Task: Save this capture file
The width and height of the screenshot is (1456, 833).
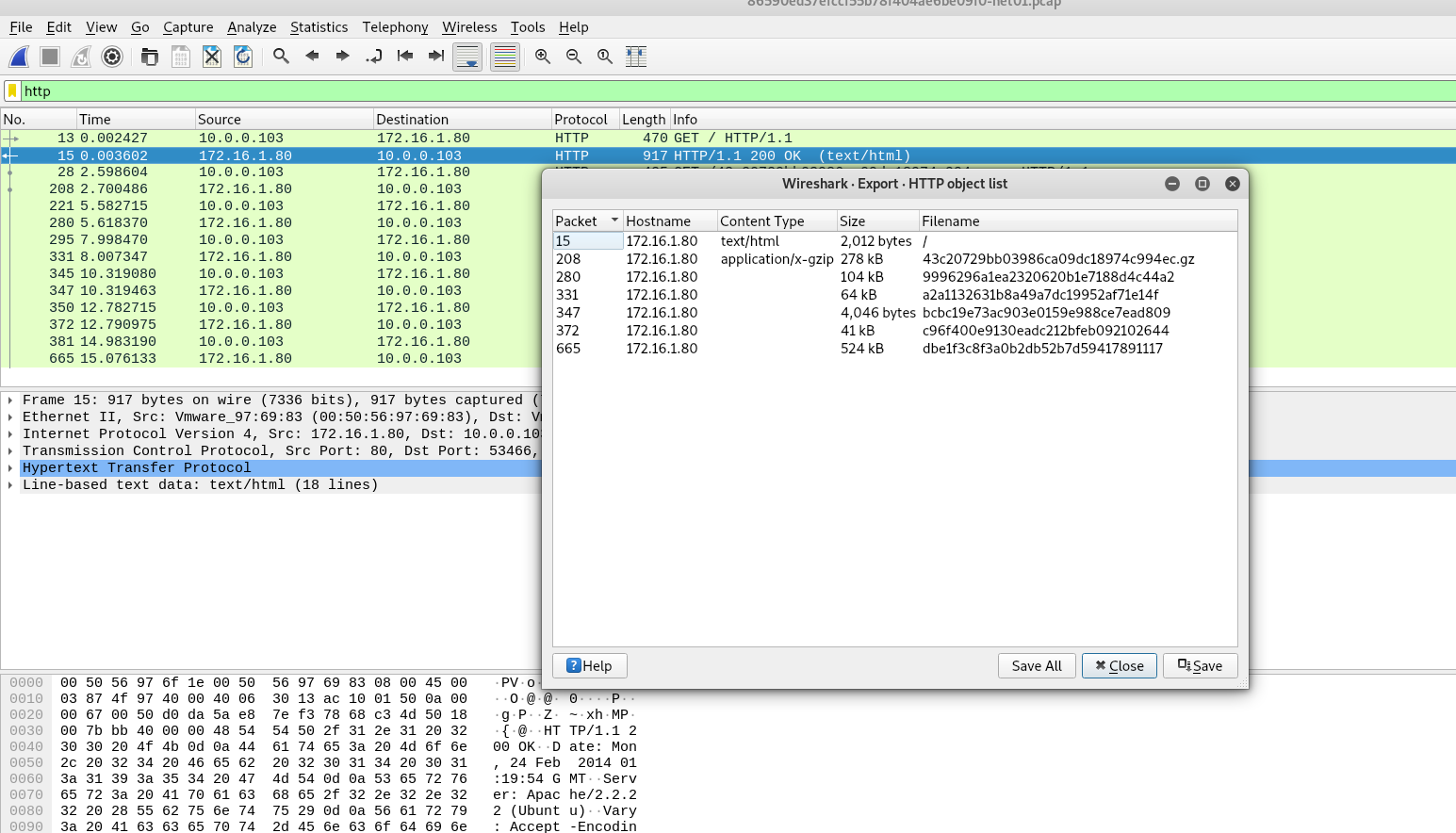Action: (181, 57)
